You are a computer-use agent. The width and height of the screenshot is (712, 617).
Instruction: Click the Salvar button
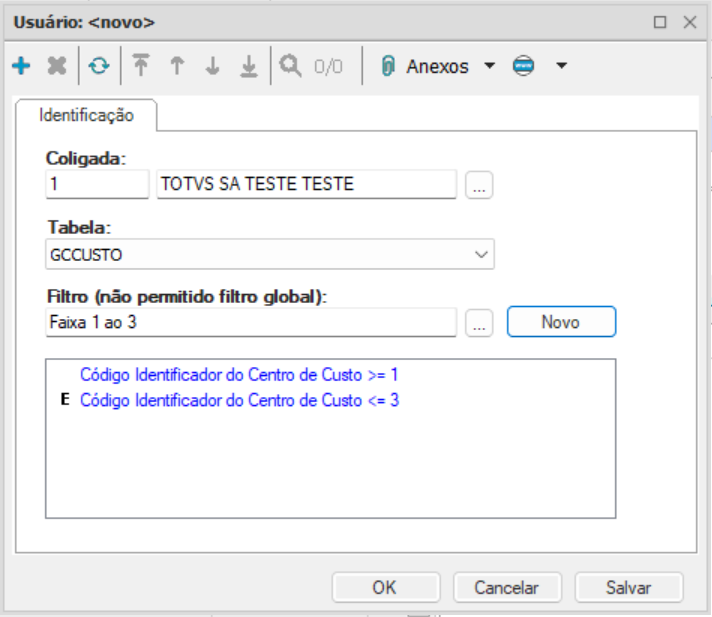coord(629,587)
